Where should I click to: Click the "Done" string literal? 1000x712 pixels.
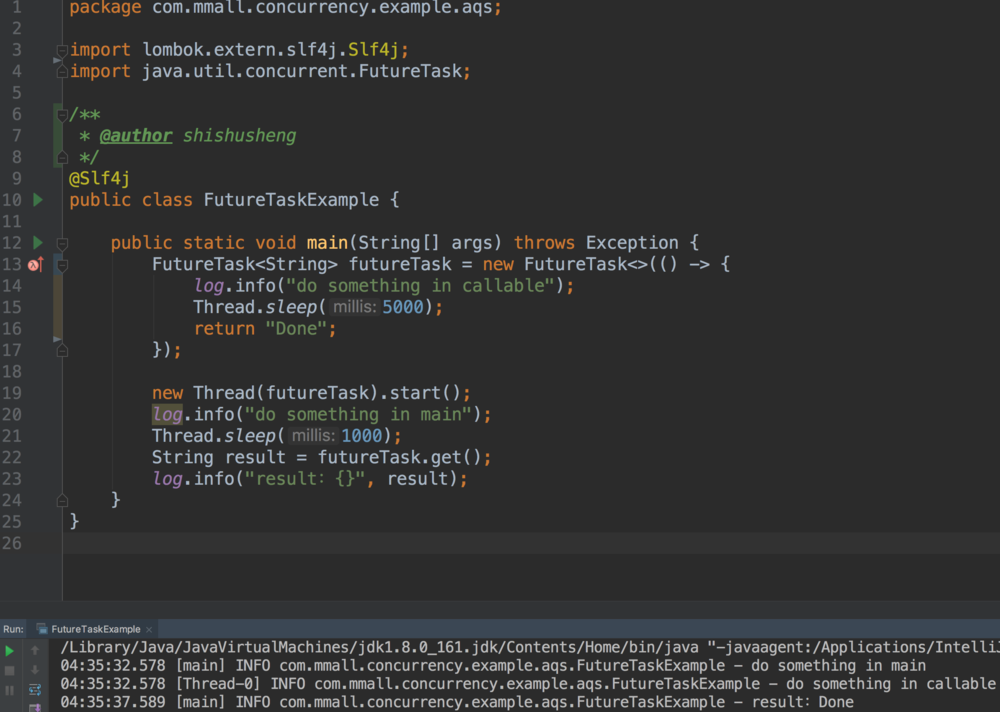tap(297, 329)
